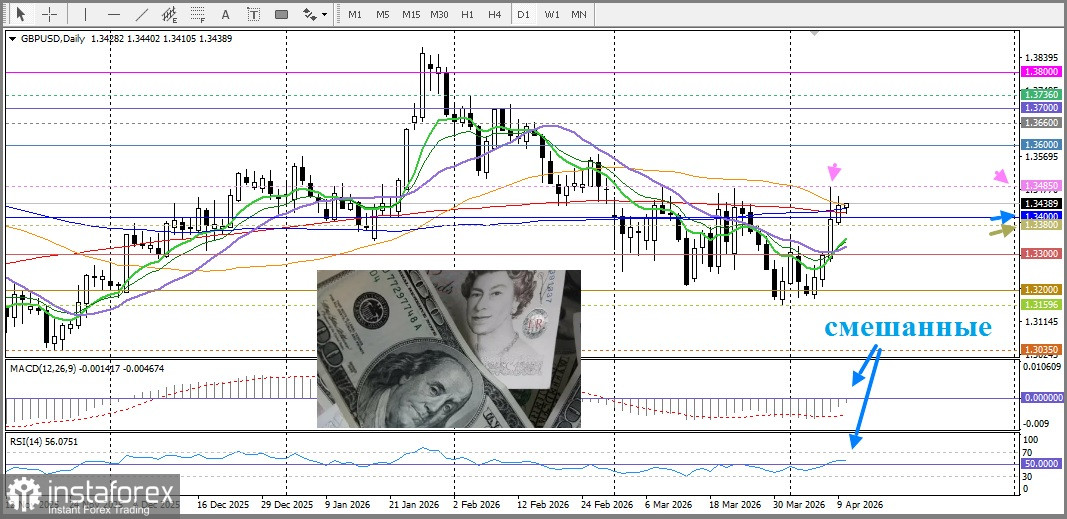Click the 1.32000 price level tag
The height and width of the screenshot is (519, 1067).
coord(1042,290)
